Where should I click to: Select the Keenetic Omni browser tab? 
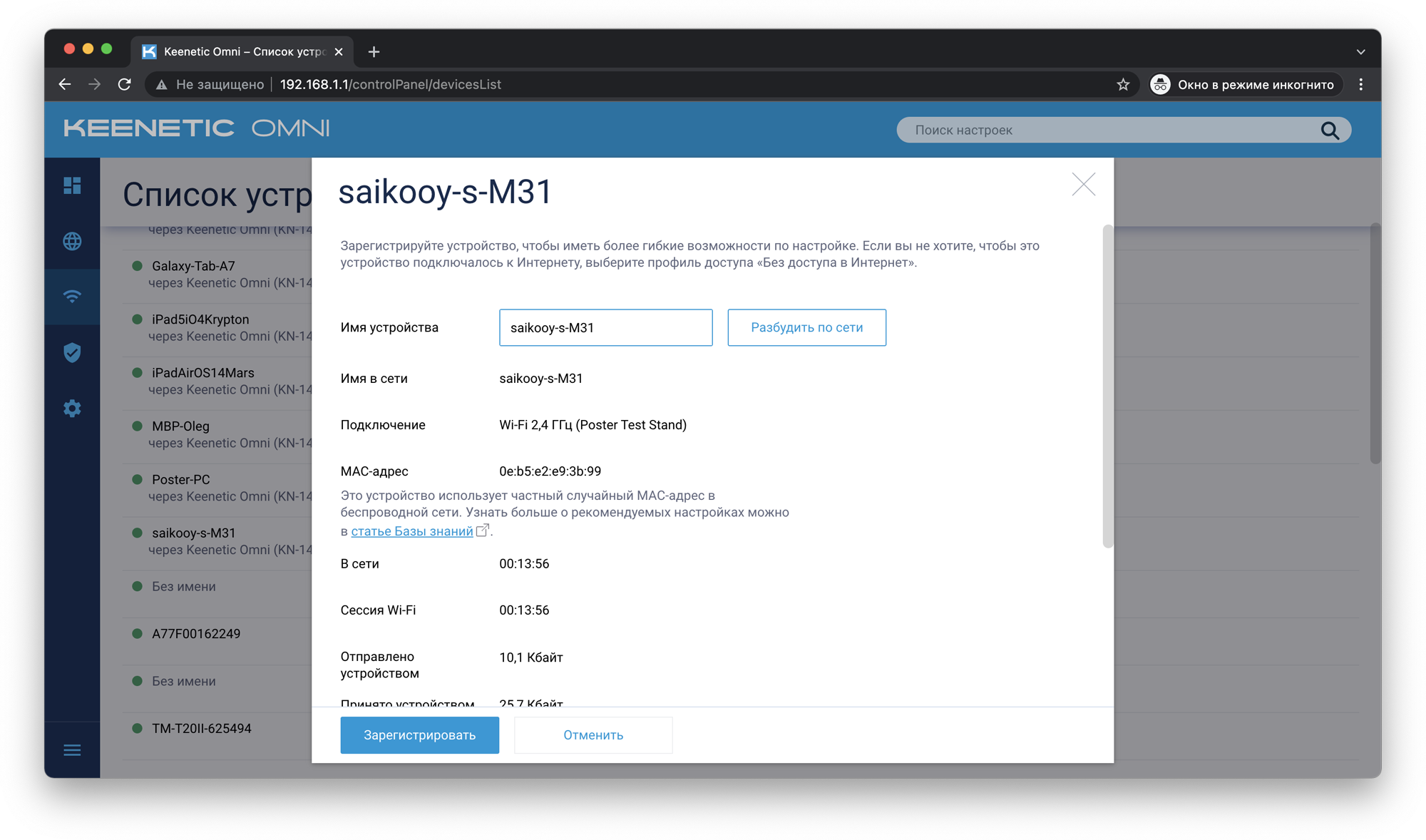coord(242,51)
